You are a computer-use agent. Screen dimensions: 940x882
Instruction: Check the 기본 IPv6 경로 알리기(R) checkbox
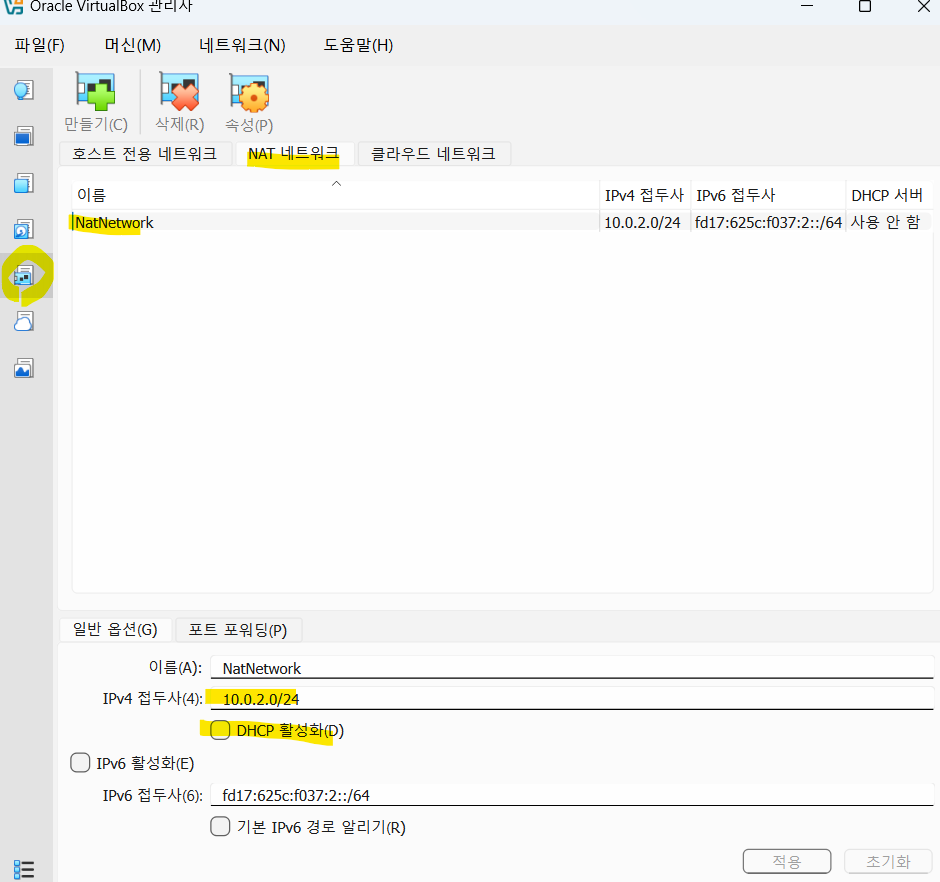click(220, 826)
